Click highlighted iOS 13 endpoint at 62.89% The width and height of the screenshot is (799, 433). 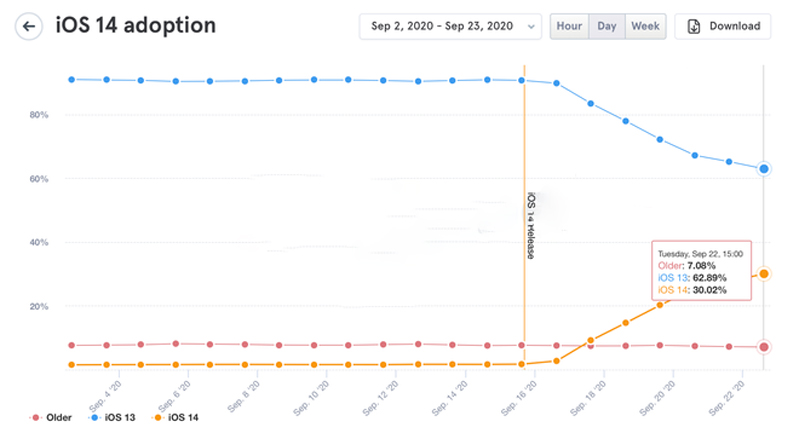coord(764,169)
